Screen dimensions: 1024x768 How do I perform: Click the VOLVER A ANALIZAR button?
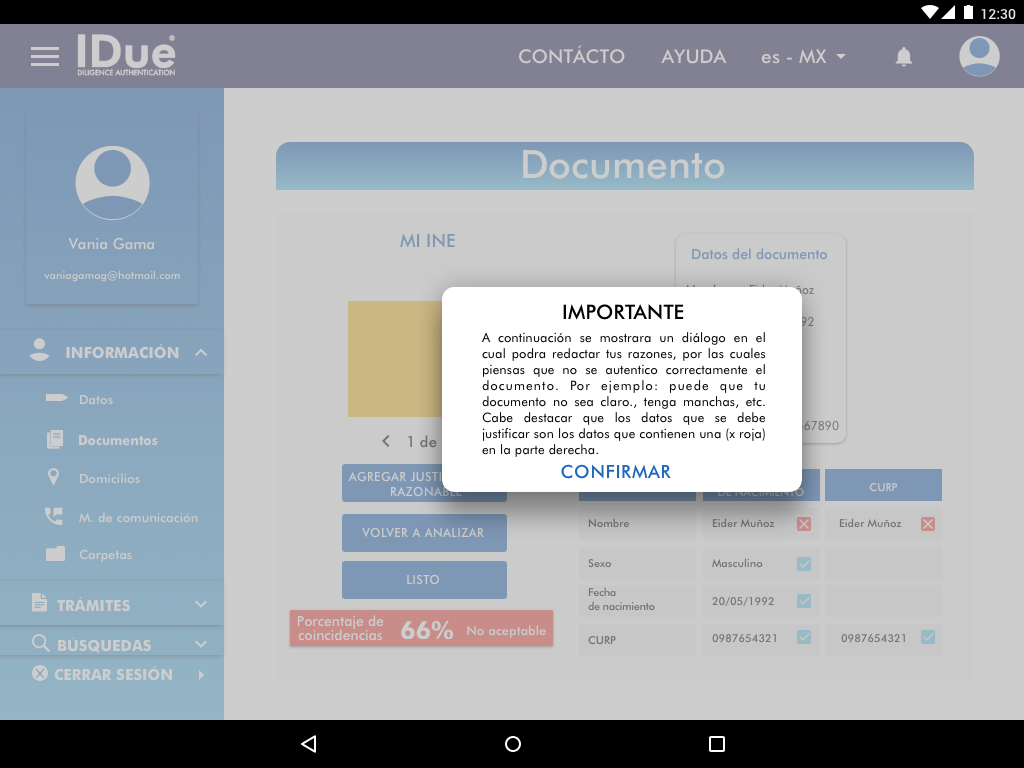coord(424,533)
